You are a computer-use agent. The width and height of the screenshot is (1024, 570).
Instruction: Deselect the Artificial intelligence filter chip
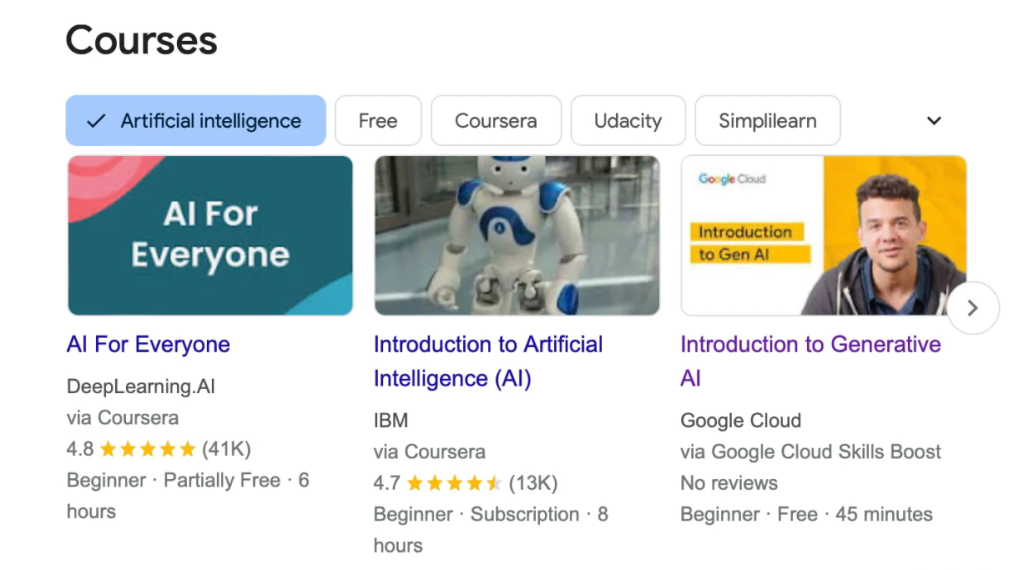coord(195,121)
